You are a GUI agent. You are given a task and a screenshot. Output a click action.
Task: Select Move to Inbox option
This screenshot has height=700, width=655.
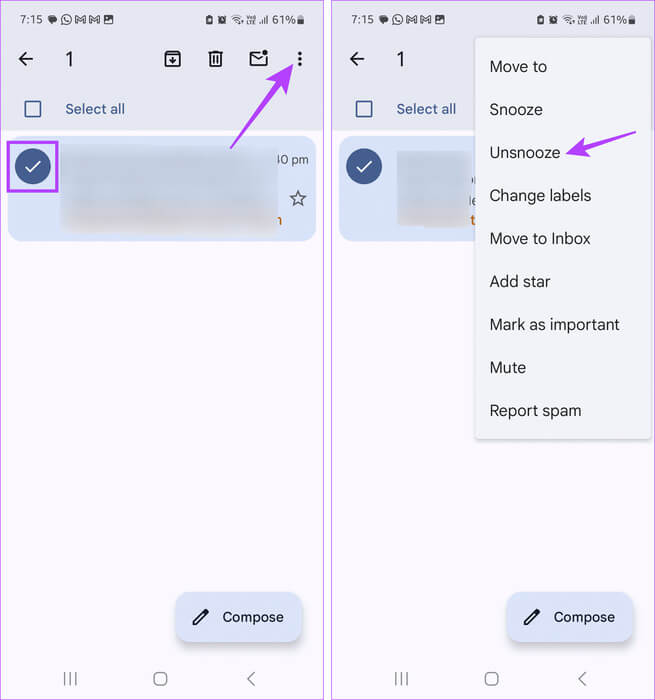point(540,239)
